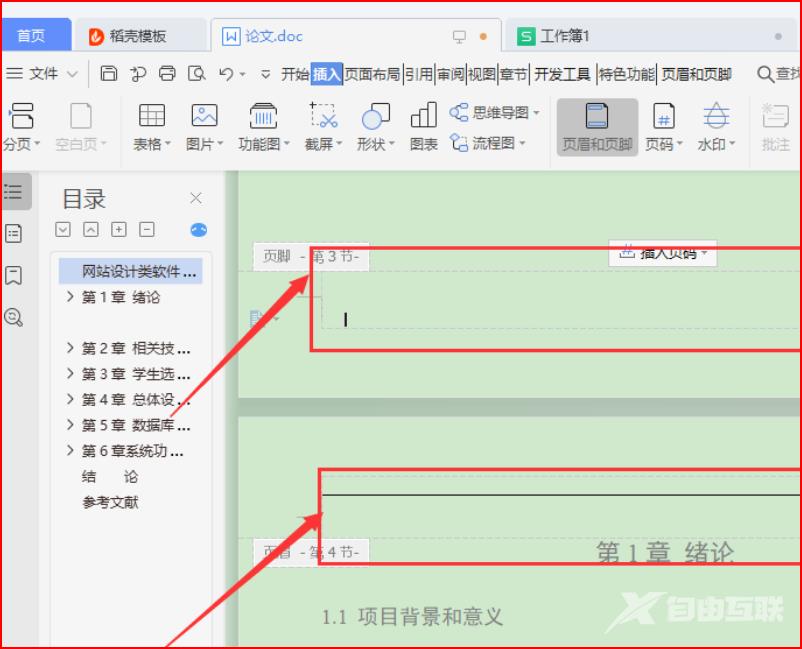Start a screen capture with 截屏
This screenshot has height=649, width=802.
click(323, 127)
